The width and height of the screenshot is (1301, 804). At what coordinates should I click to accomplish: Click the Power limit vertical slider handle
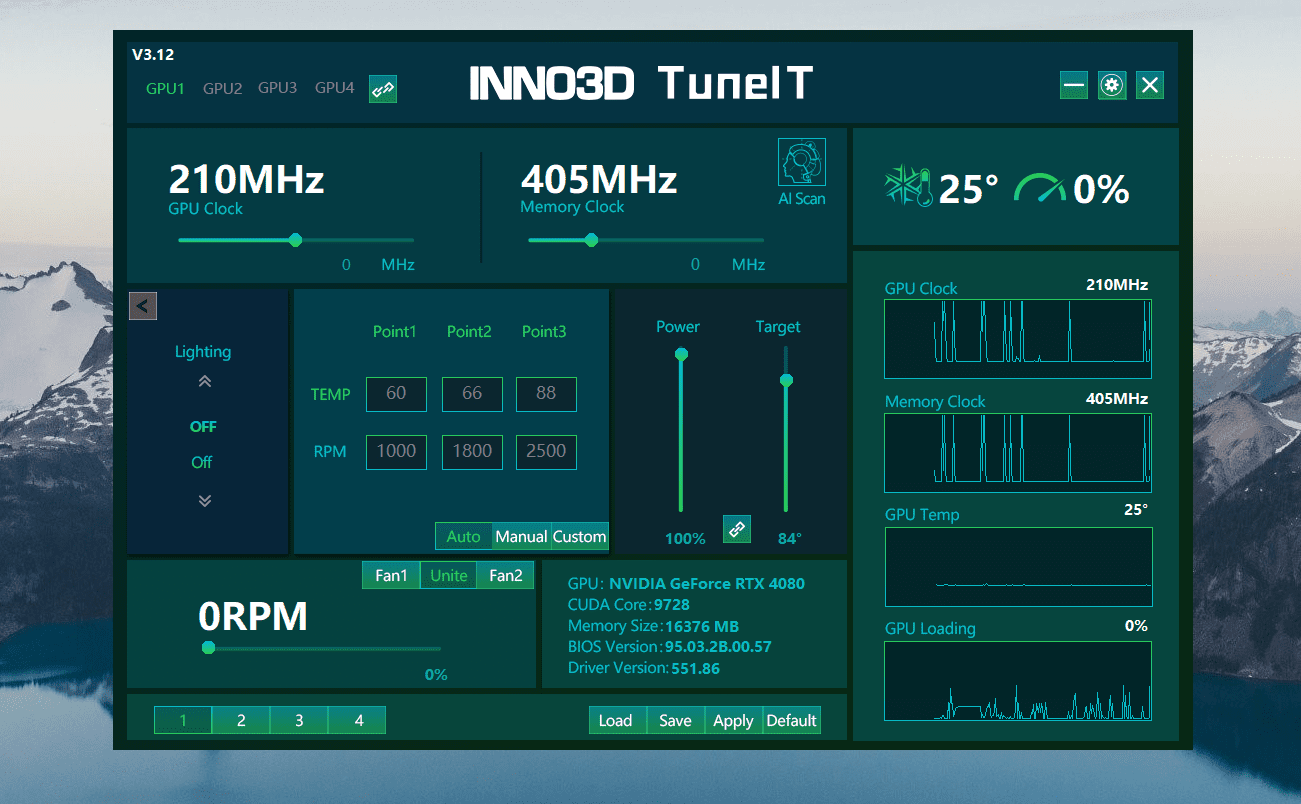tap(681, 354)
